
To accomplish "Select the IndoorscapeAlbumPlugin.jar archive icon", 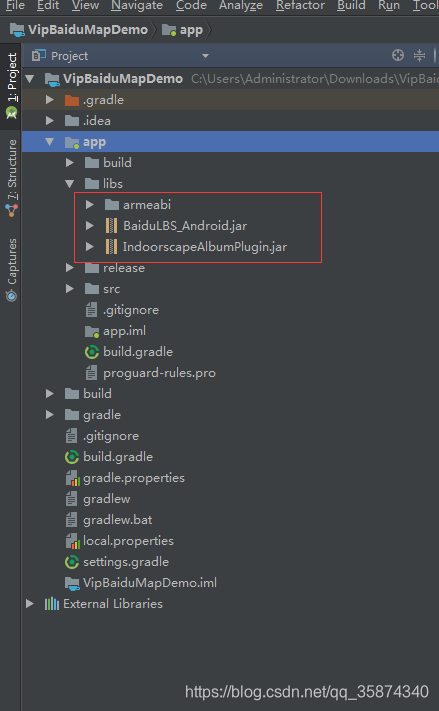I will (111, 247).
